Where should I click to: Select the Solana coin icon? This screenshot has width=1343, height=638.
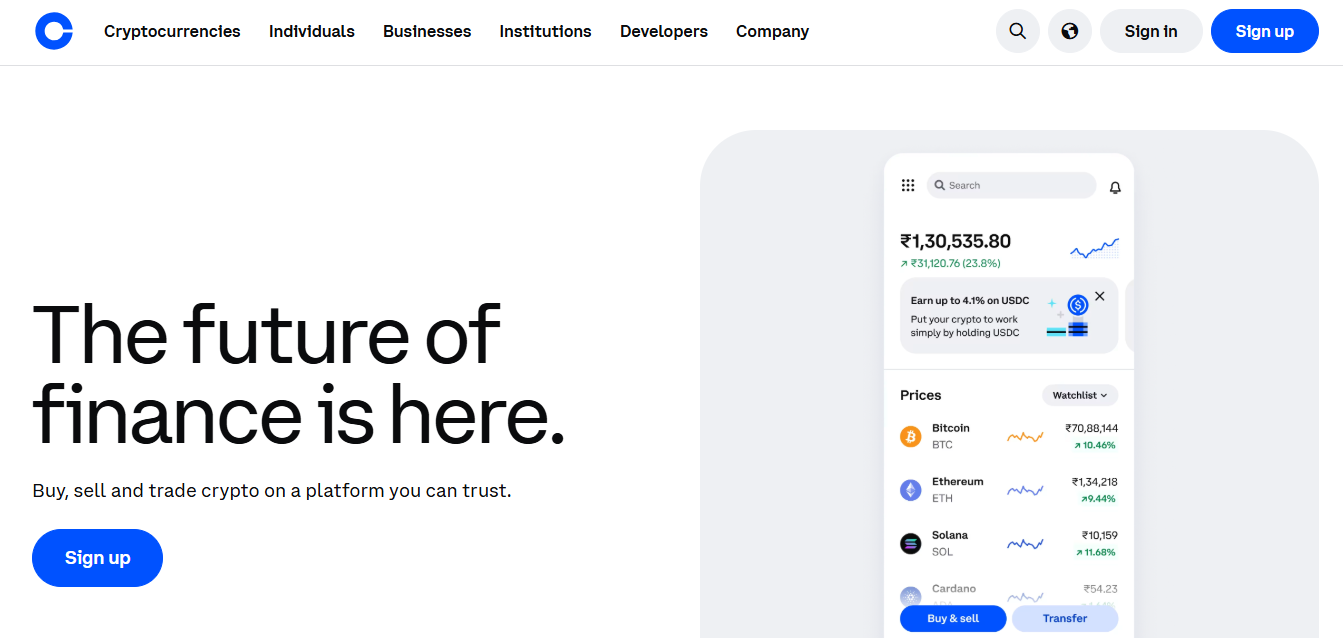pos(910,544)
